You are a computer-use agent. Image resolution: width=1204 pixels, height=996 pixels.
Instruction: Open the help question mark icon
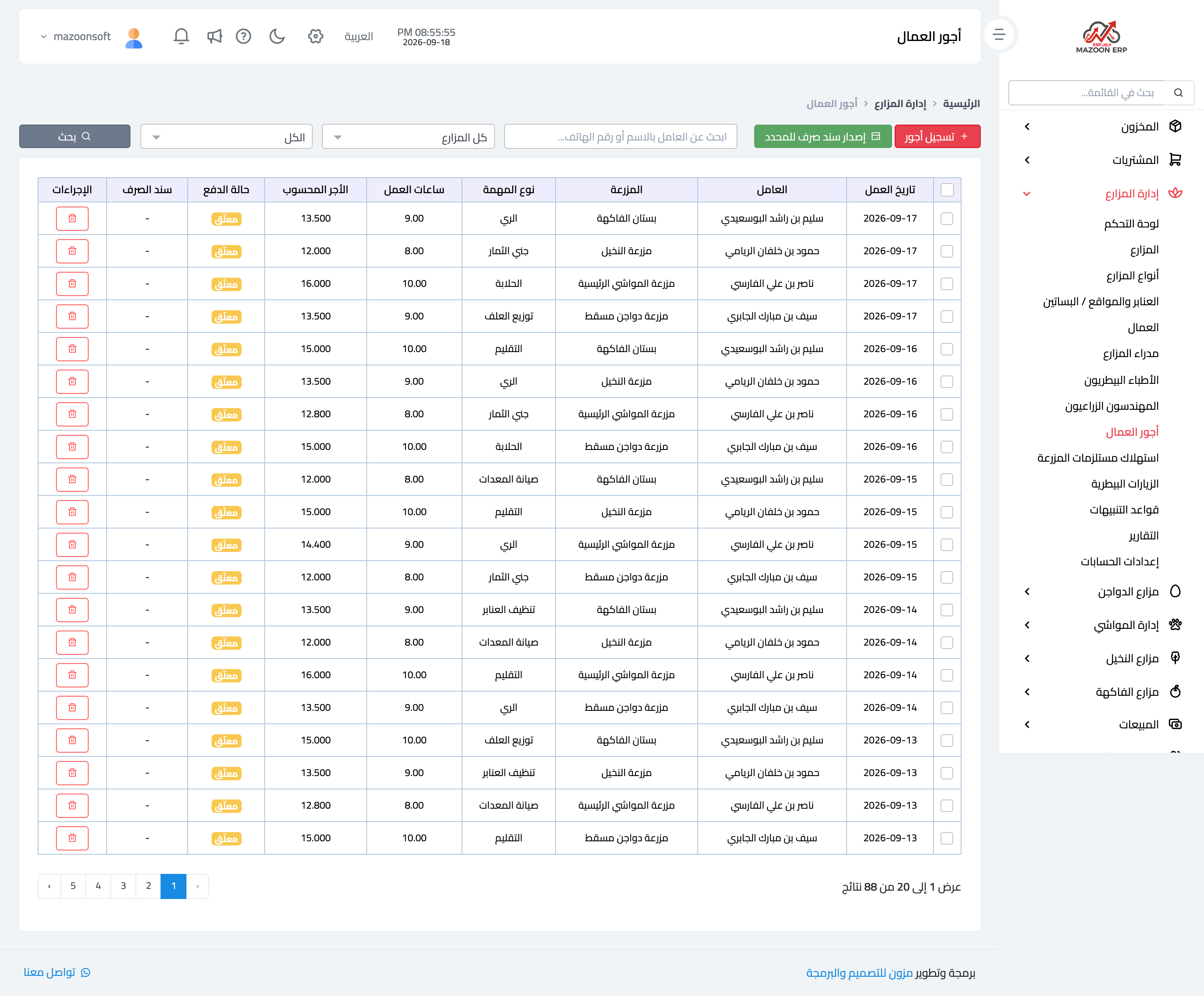click(x=244, y=37)
